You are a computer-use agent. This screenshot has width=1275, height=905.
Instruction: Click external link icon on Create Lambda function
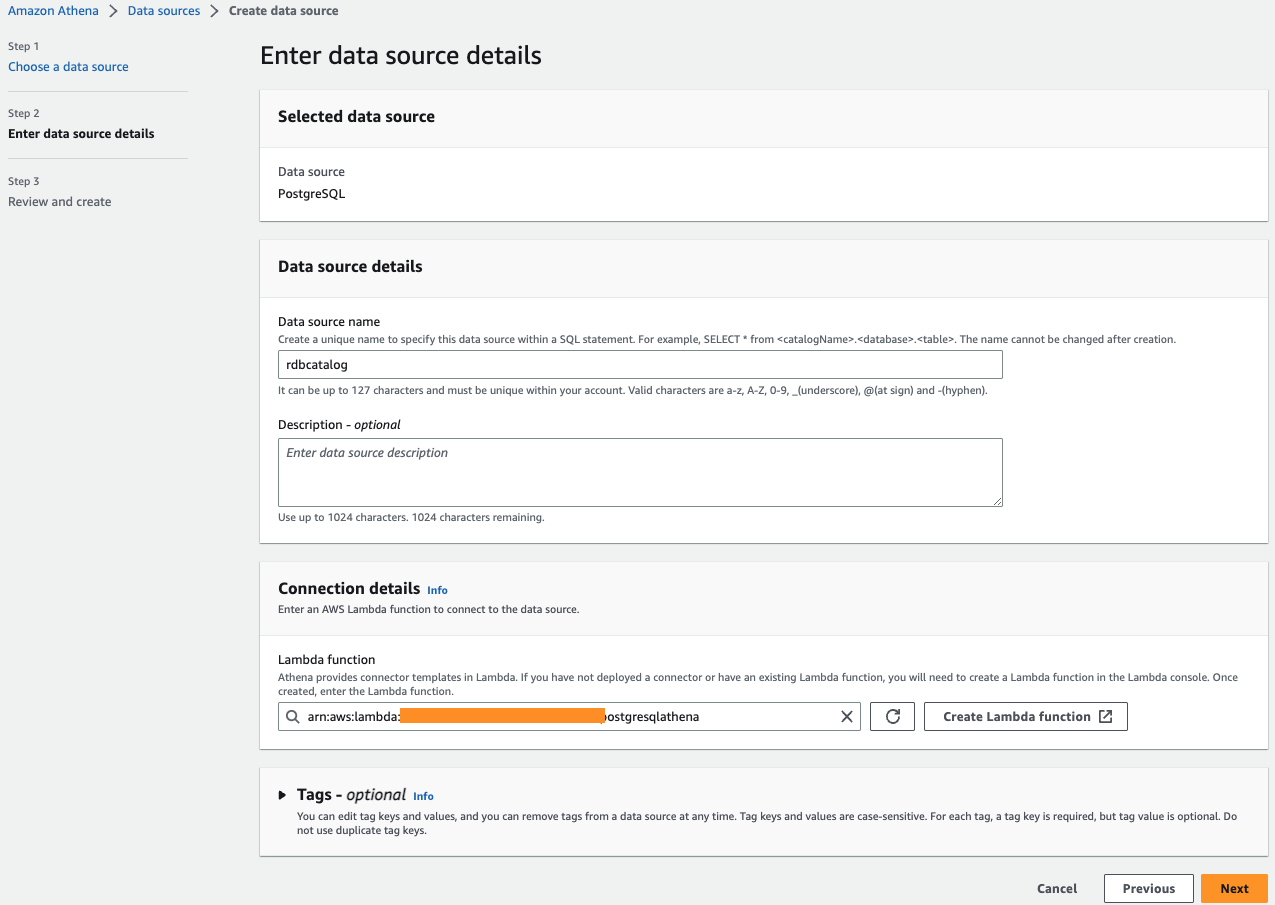[x=1105, y=717]
